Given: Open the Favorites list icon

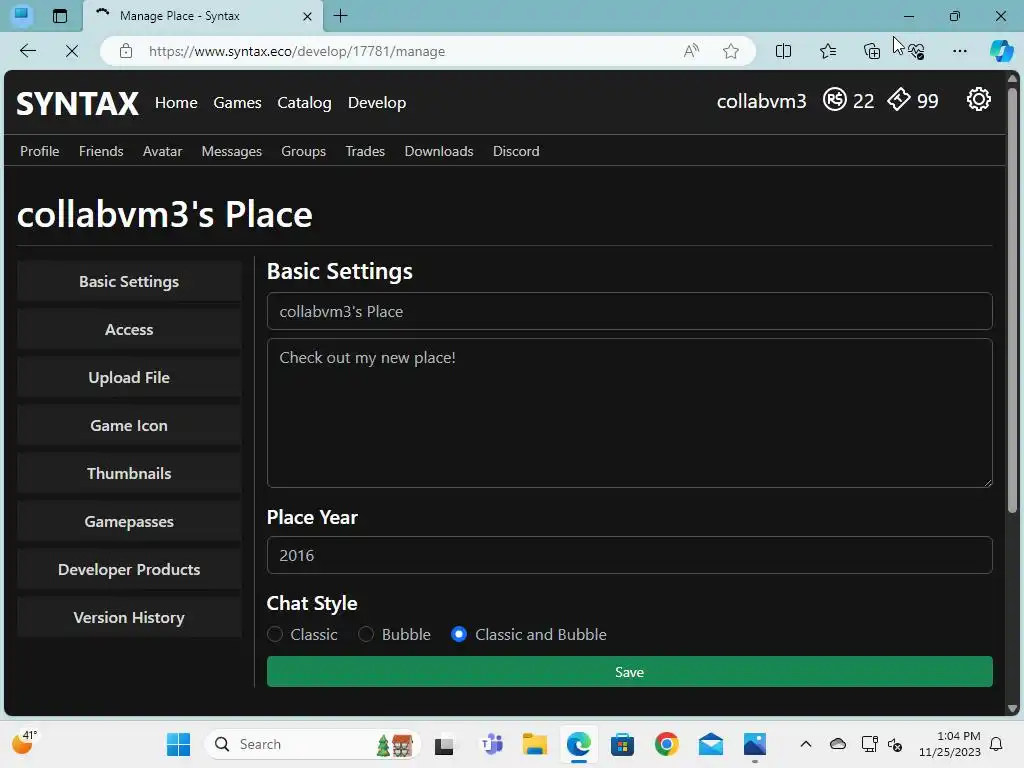Looking at the screenshot, I should [827, 51].
